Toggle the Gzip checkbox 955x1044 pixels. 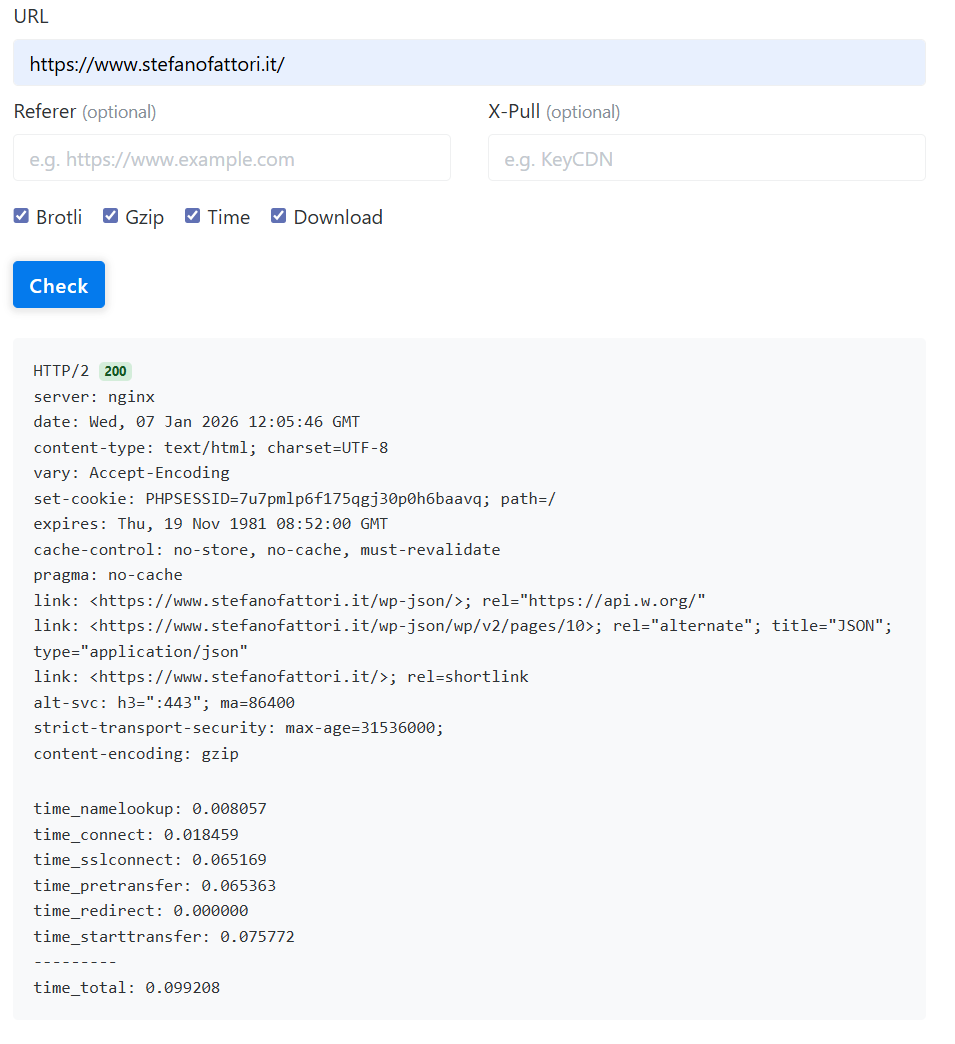[111, 216]
